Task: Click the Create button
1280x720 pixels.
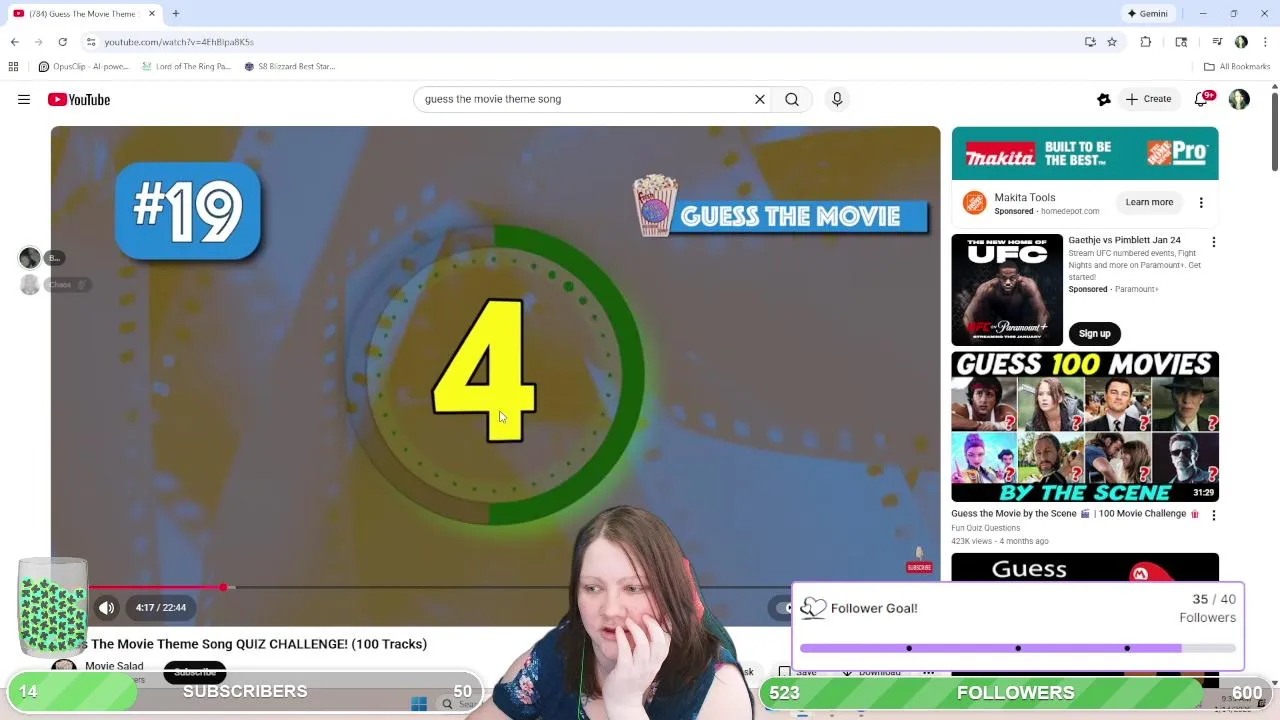Action: click(x=1148, y=99)
